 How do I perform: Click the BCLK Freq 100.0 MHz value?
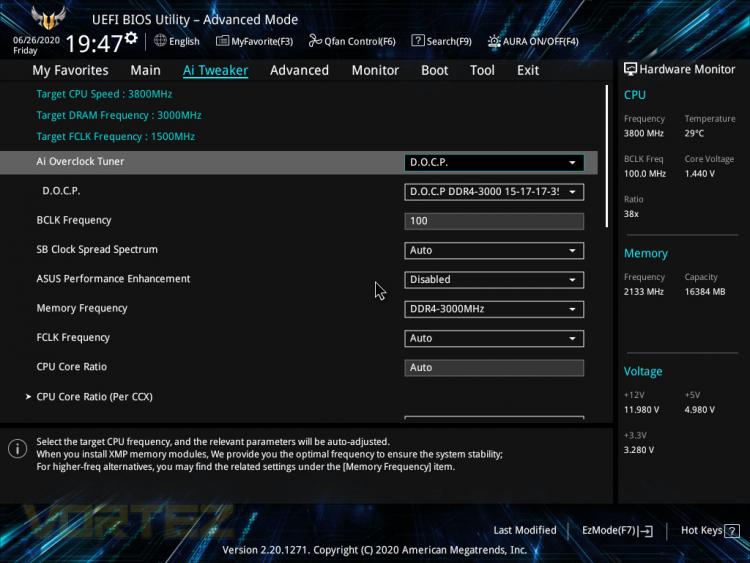[644, 174]
